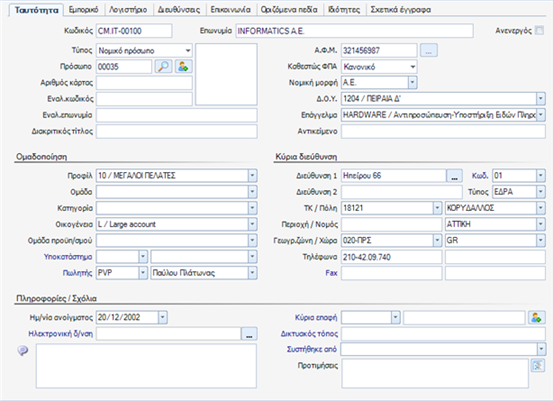Click the Επωνυμία input field

(354, 31)
